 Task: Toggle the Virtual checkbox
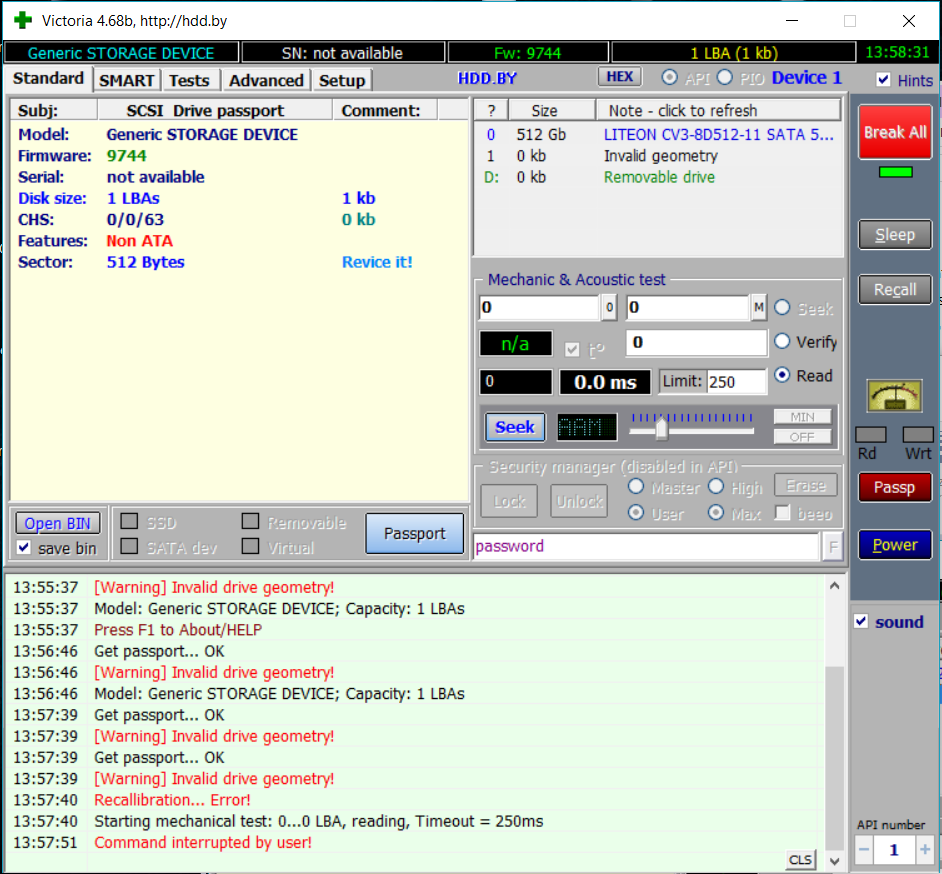point(250,547)
